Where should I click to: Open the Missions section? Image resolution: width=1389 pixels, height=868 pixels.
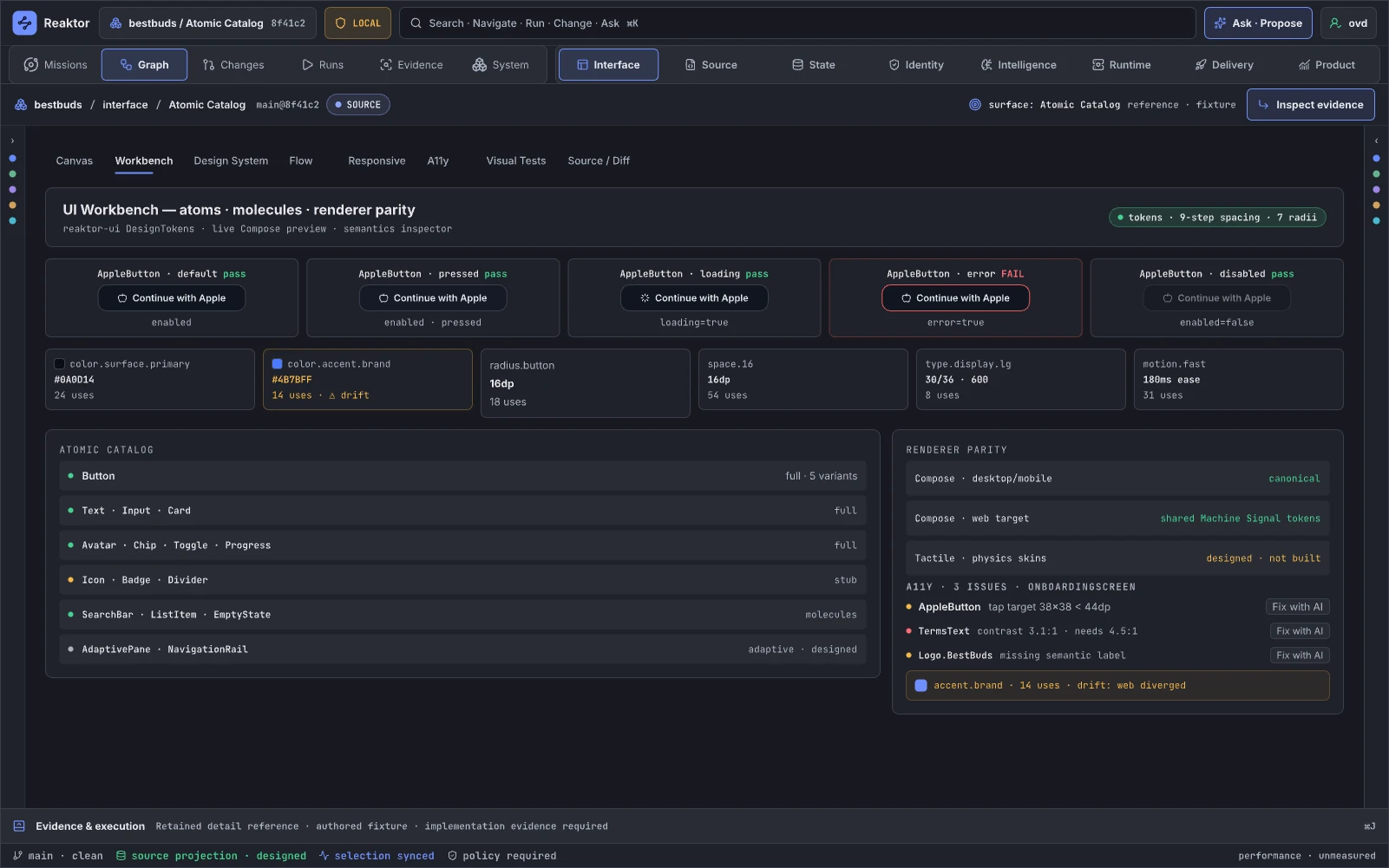[x=56, y=65]
